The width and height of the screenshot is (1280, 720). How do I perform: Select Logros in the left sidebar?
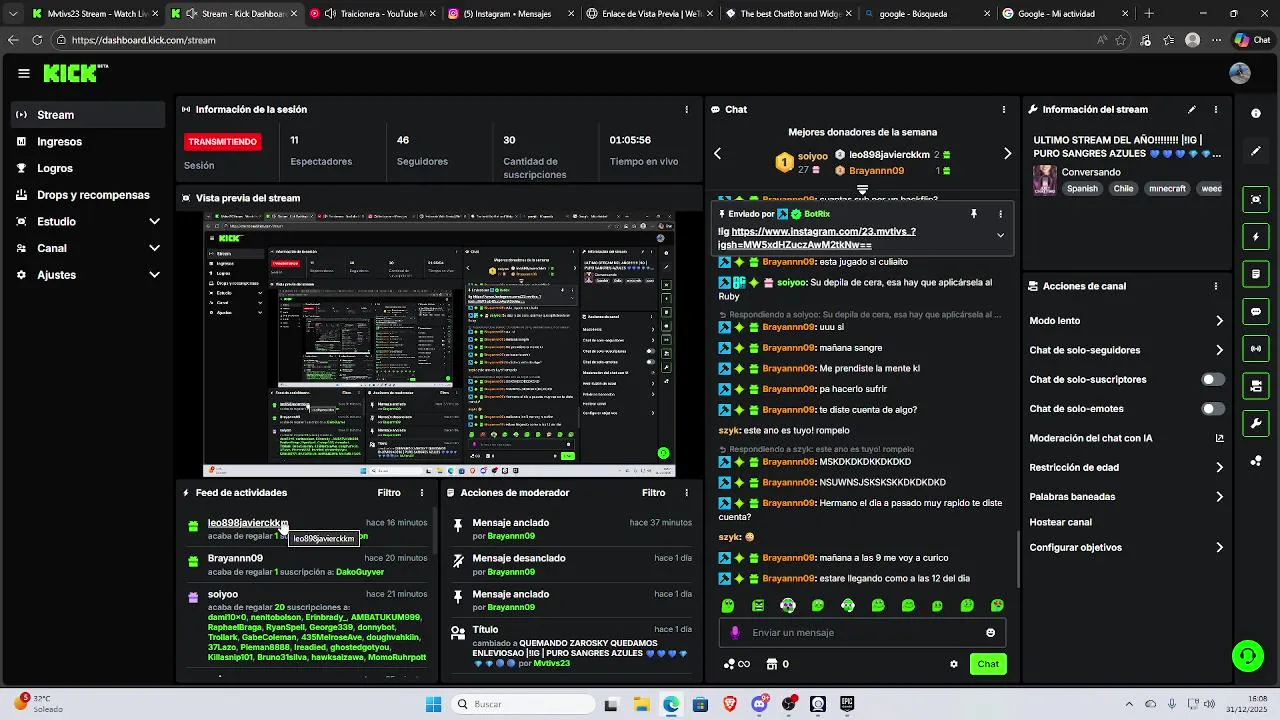click(x=88, y=169)
